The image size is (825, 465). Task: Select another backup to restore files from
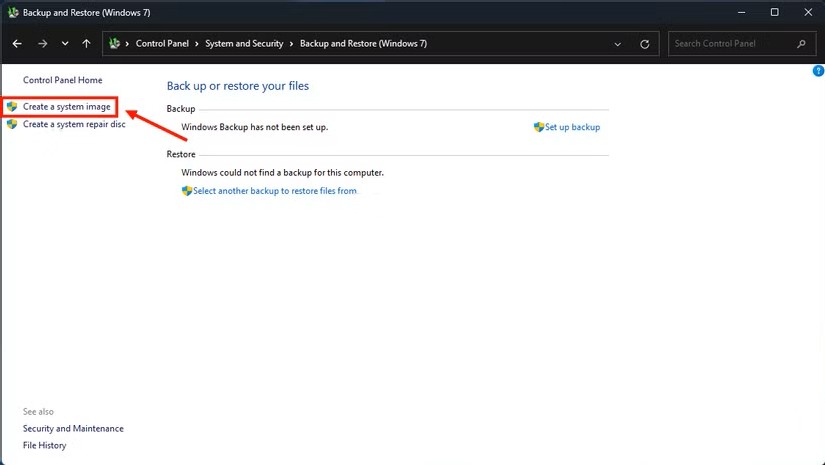click(274, 191)
